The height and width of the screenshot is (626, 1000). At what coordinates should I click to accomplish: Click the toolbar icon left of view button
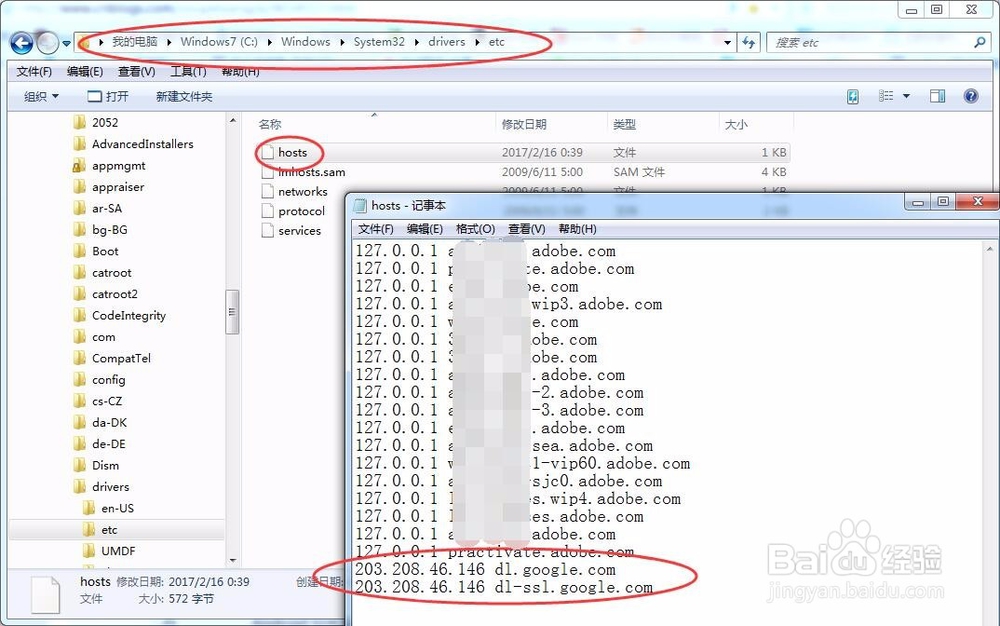tap(853, 96)
